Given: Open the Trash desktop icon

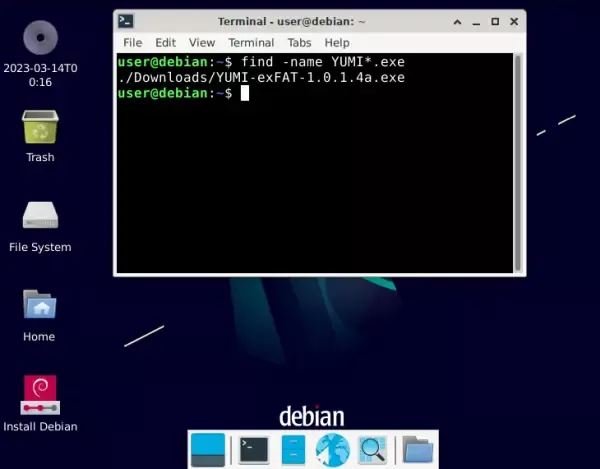Looking at the screenshot, I should click(39, 129).
